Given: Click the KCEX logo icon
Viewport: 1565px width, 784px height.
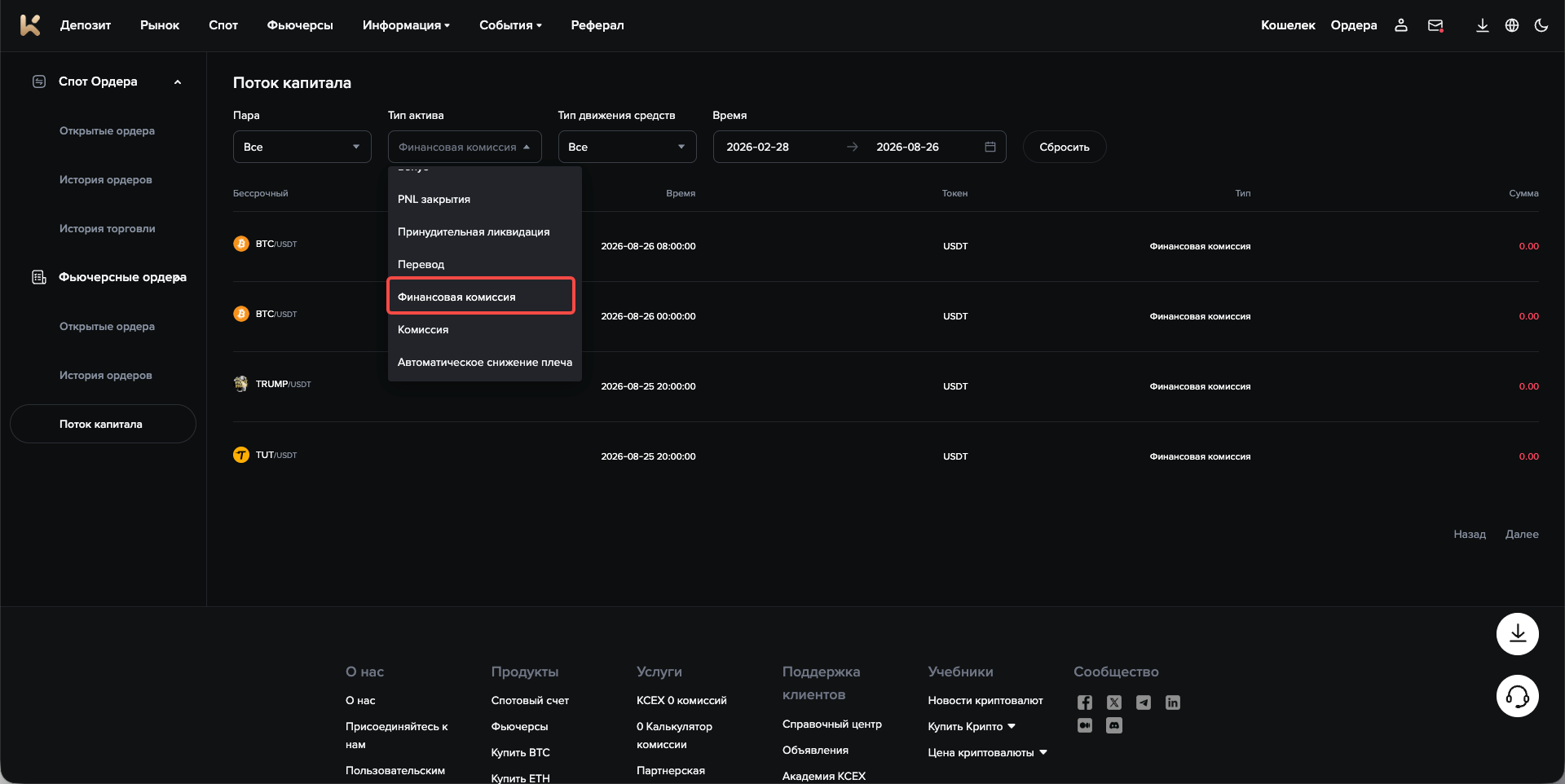Looking at the screenshot, I should [x=30, y=25].
